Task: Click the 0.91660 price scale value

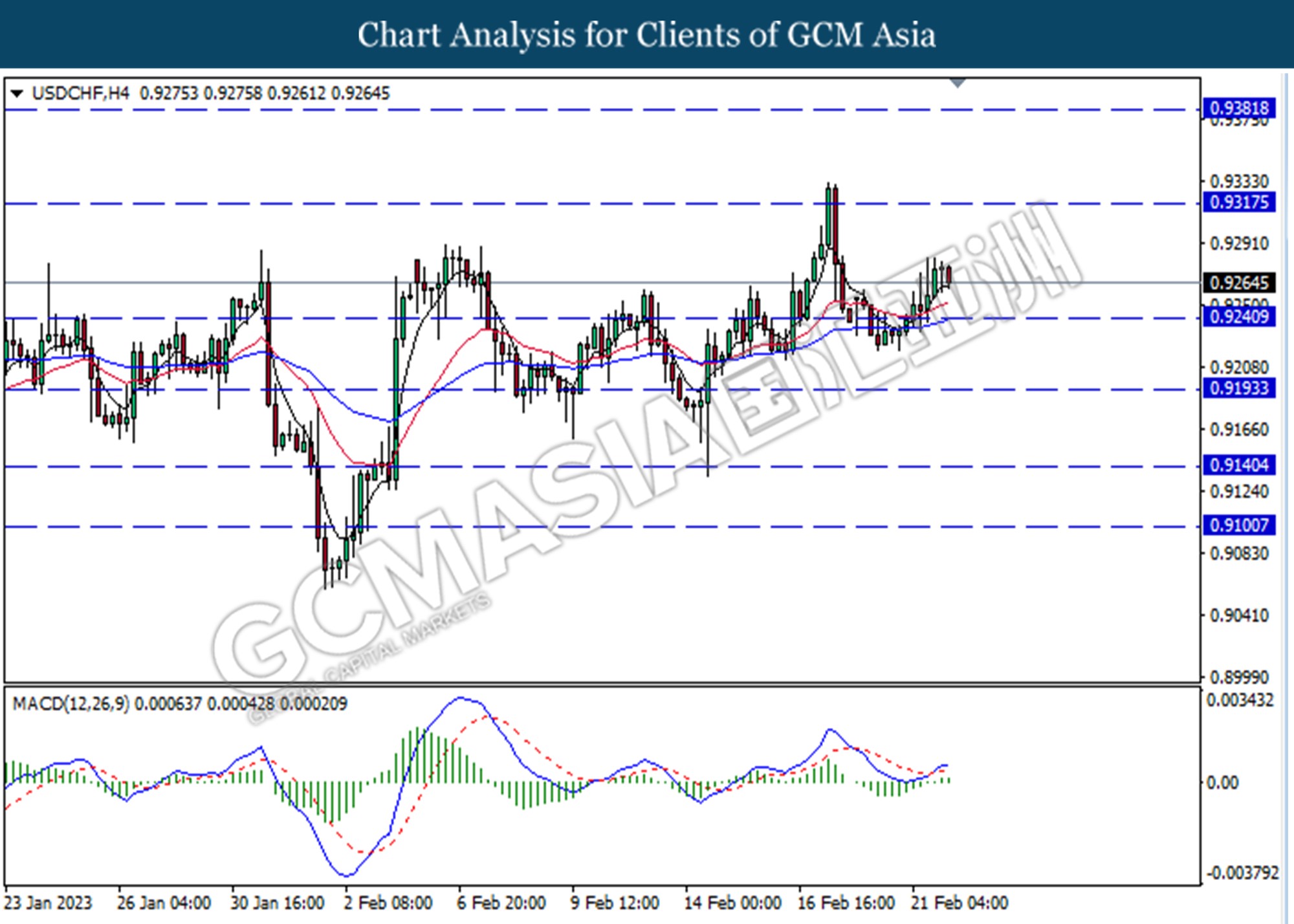Action: click(1239, 429)
